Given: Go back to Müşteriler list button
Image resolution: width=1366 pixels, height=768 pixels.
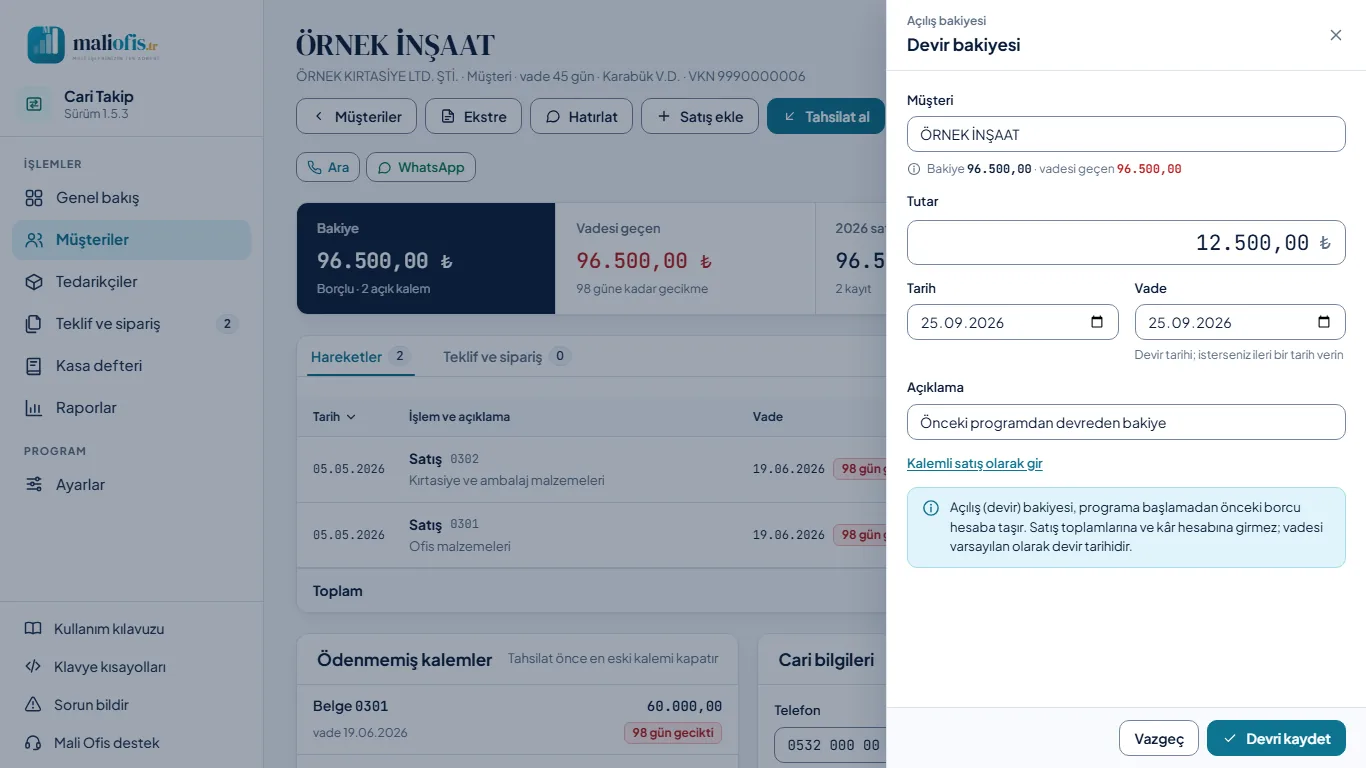Looking at the screenshot, I should click(x=356, y=116).
